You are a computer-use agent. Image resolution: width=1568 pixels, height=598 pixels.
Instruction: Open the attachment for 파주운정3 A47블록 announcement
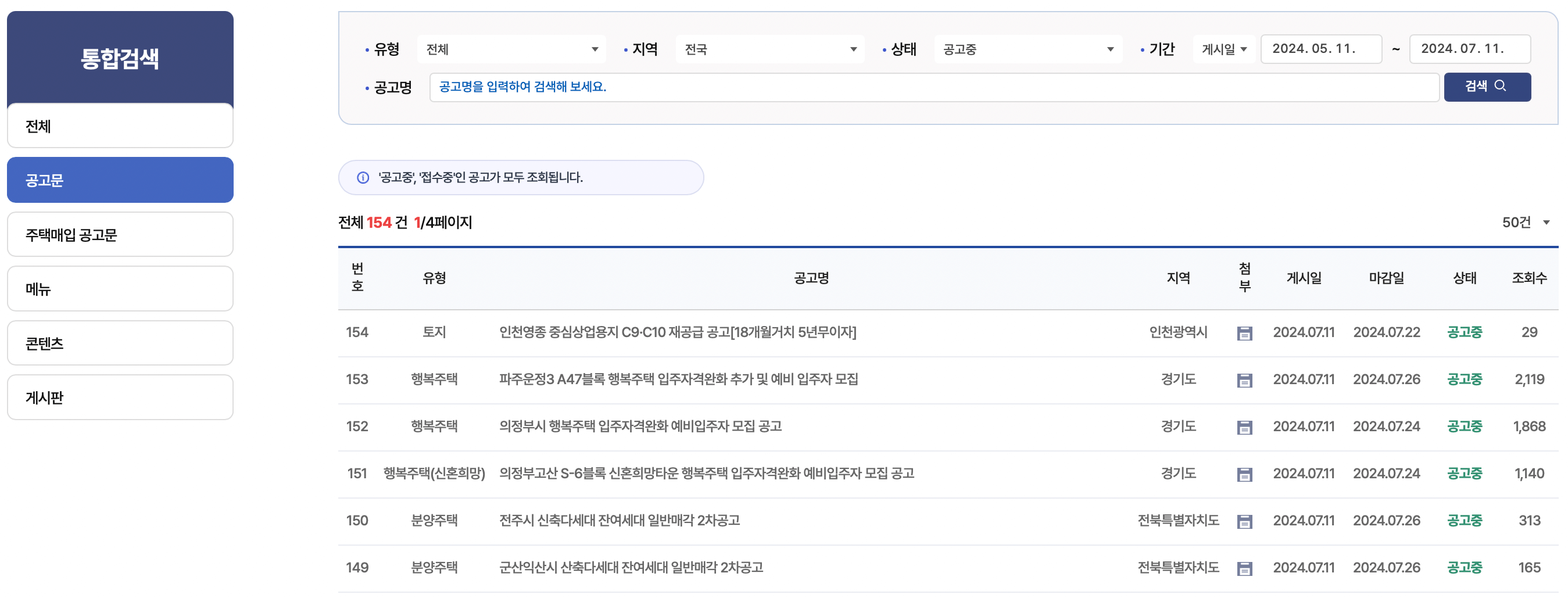click(1245, 379)
